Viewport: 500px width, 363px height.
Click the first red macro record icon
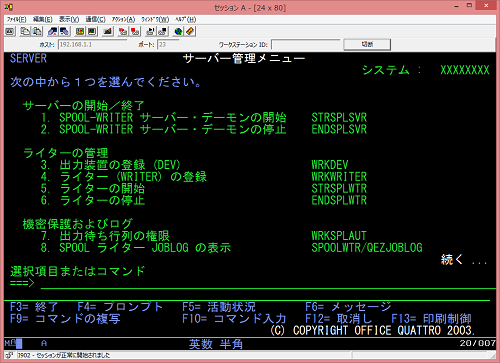(123, 31)
